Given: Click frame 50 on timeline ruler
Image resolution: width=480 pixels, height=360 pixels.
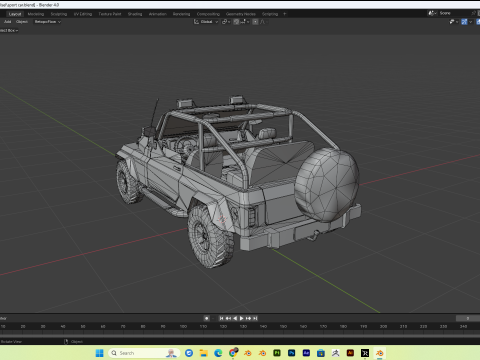Looking at the screenshot, I should (83, 326).
